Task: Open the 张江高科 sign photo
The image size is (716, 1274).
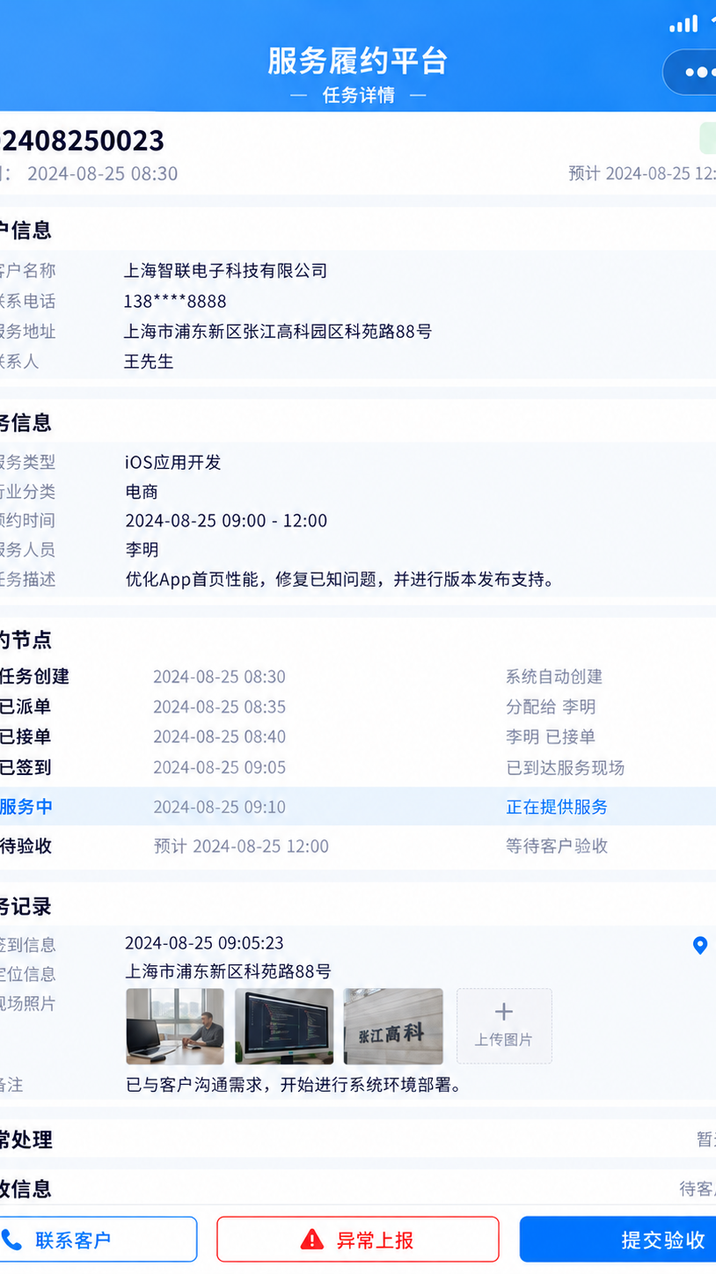Action: 393,1026
